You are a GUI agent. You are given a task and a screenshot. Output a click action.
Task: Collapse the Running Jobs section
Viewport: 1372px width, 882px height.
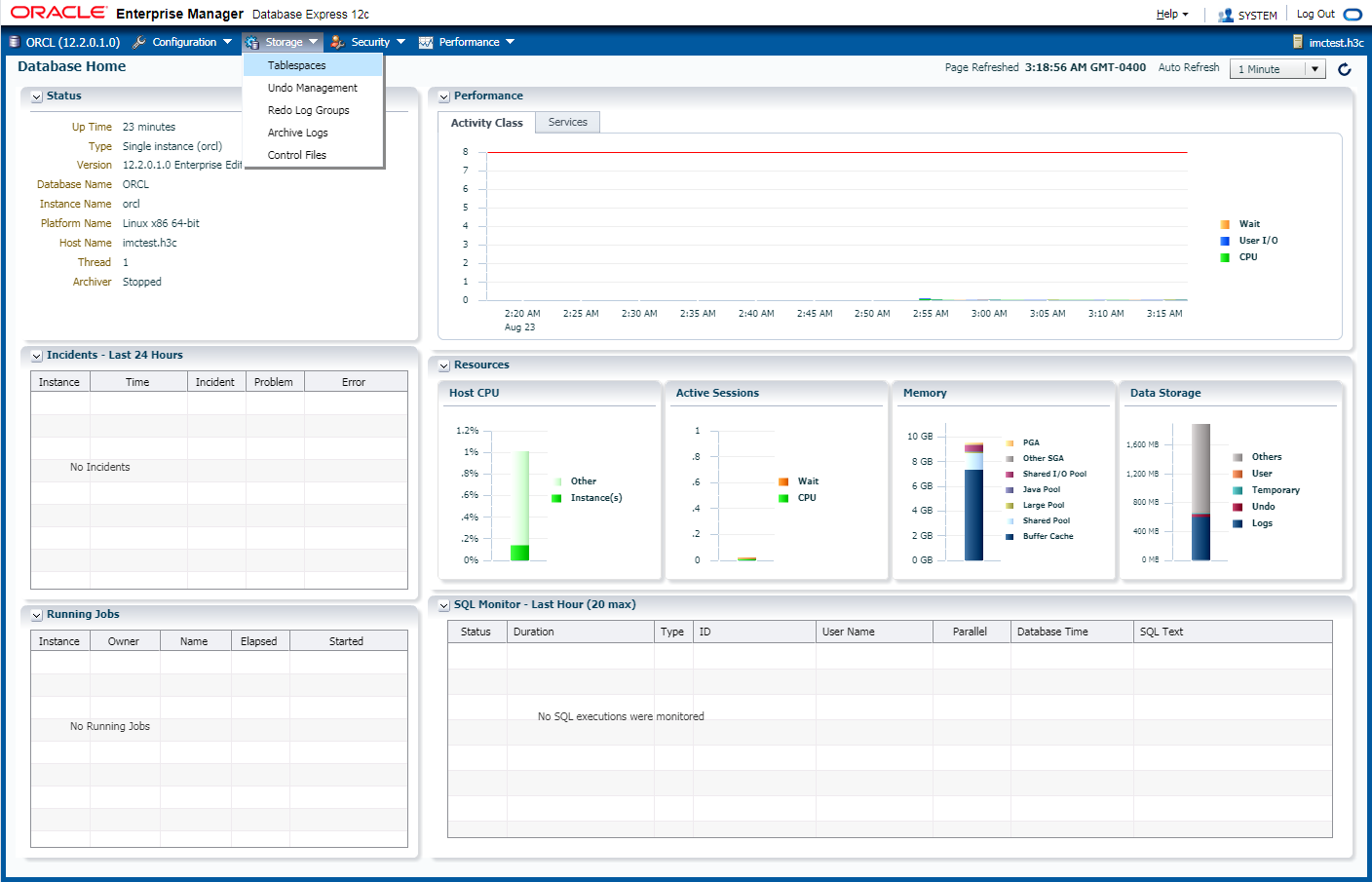tap(37, 615)
